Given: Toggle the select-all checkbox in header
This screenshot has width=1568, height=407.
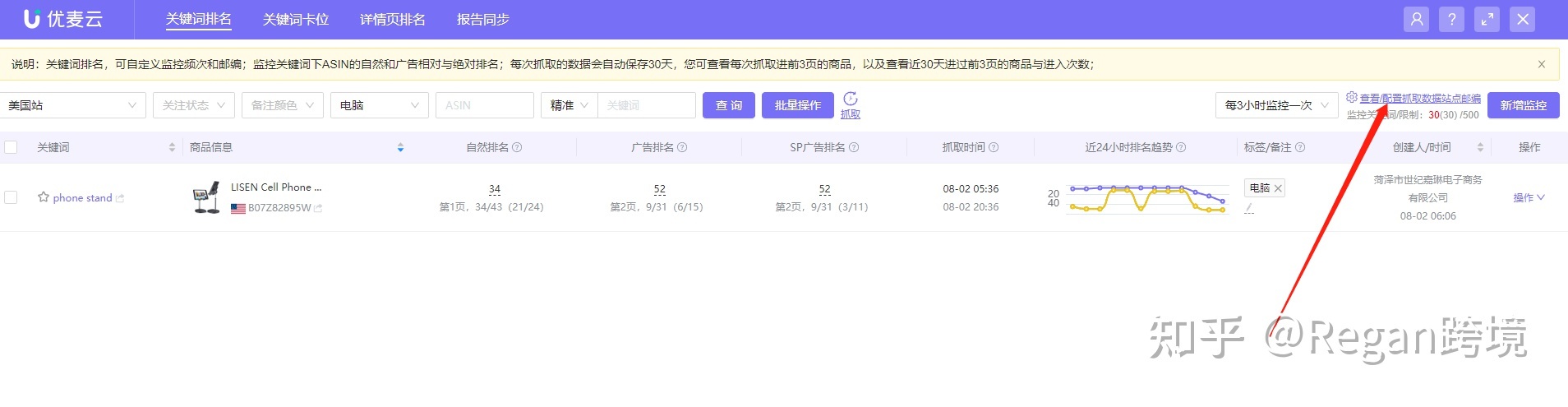Looking at the screenshot, I should point(11,147).
